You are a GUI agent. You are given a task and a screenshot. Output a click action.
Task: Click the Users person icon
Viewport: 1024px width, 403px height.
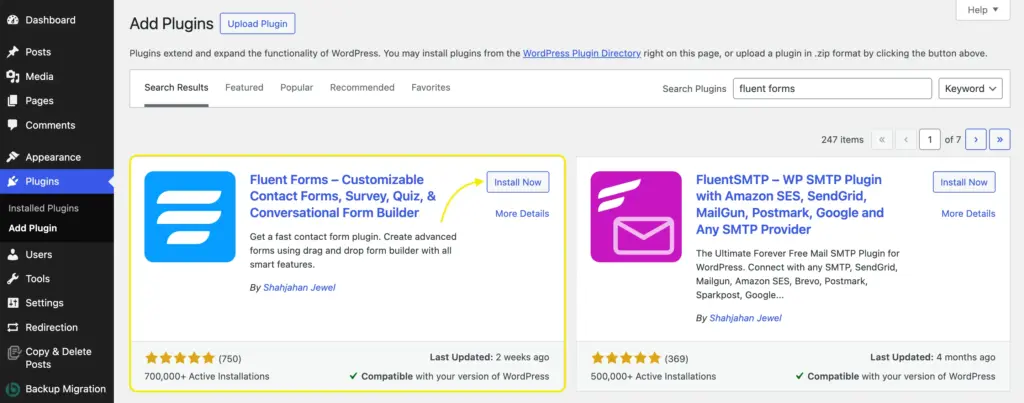[x=12, y=254]
